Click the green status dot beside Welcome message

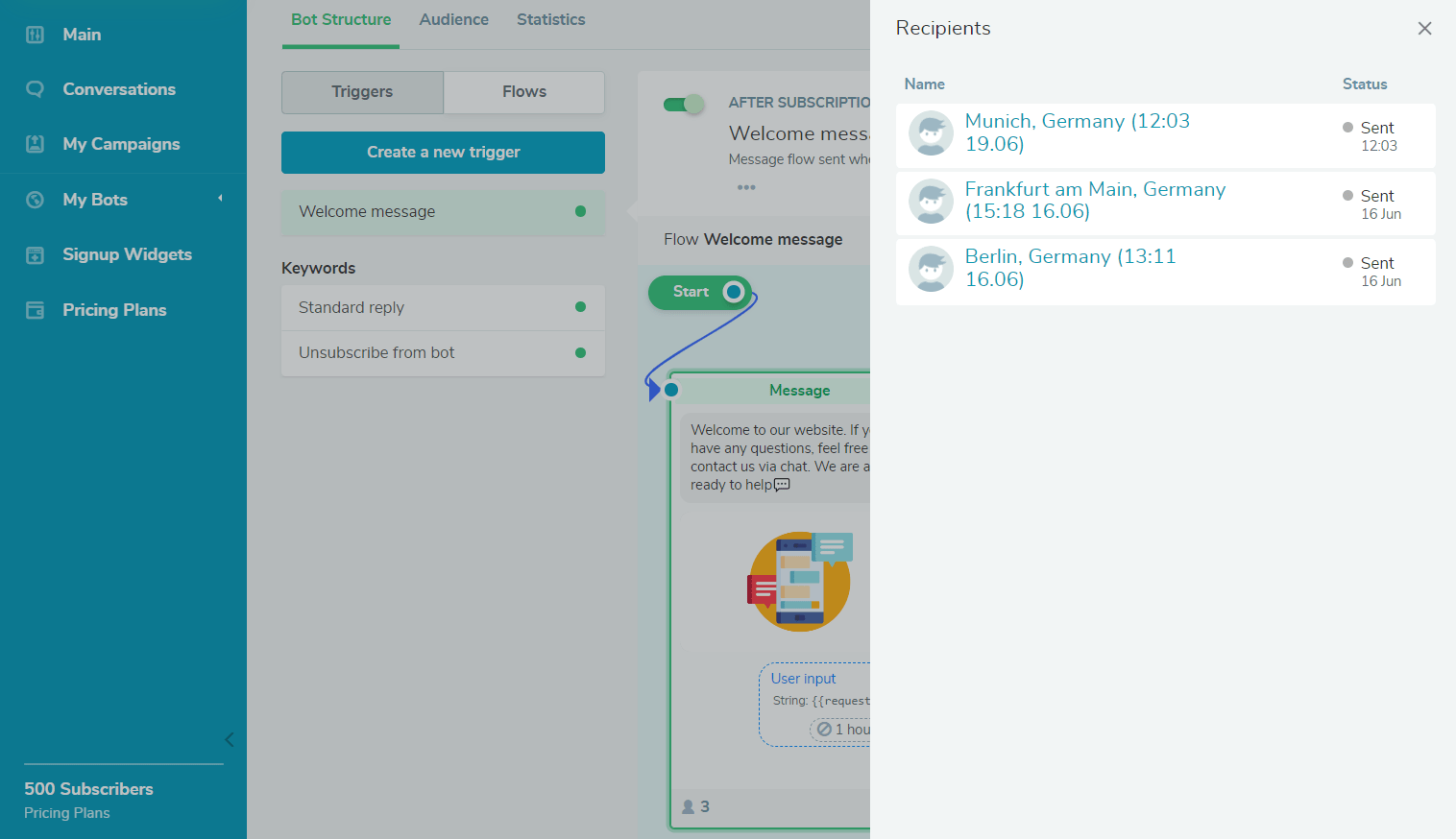(x=580, y=210)
